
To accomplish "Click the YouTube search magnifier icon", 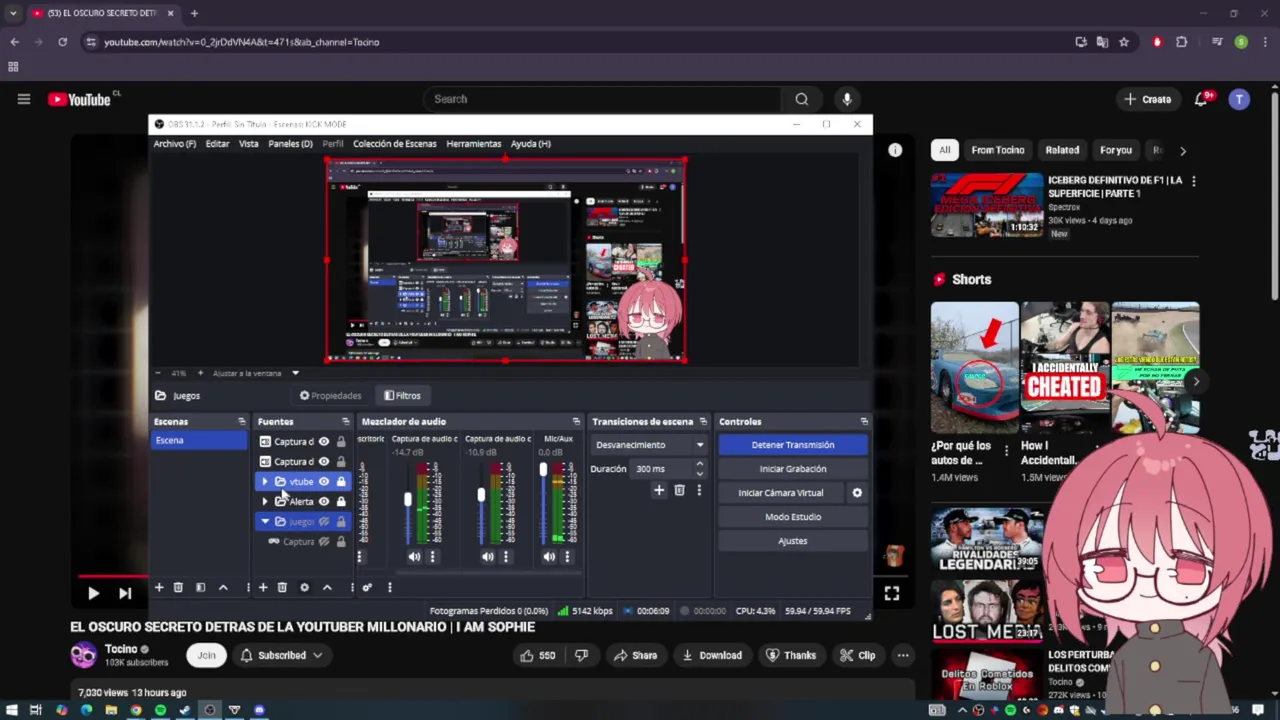I will point(801,99).
